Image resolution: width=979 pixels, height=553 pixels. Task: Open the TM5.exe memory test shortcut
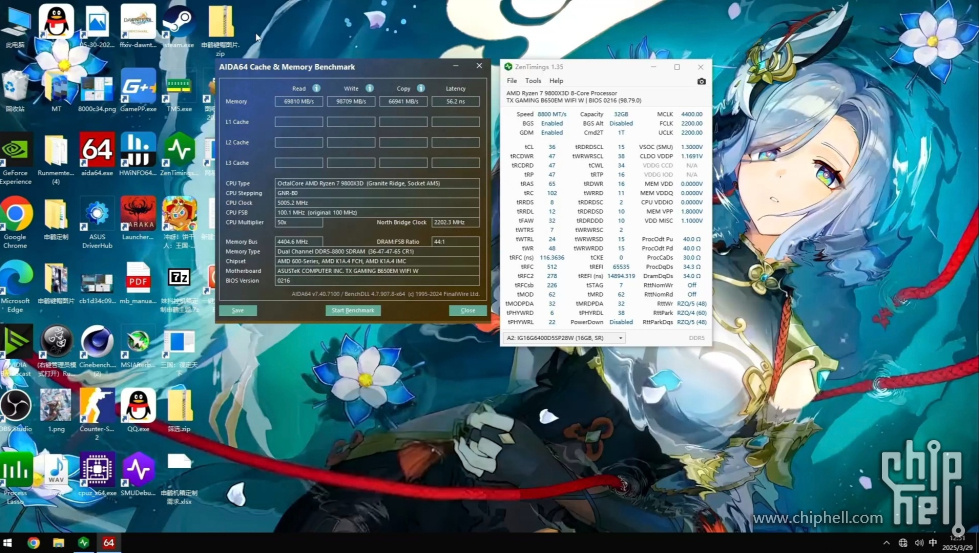pyautogui.click(x=179, y=90)
